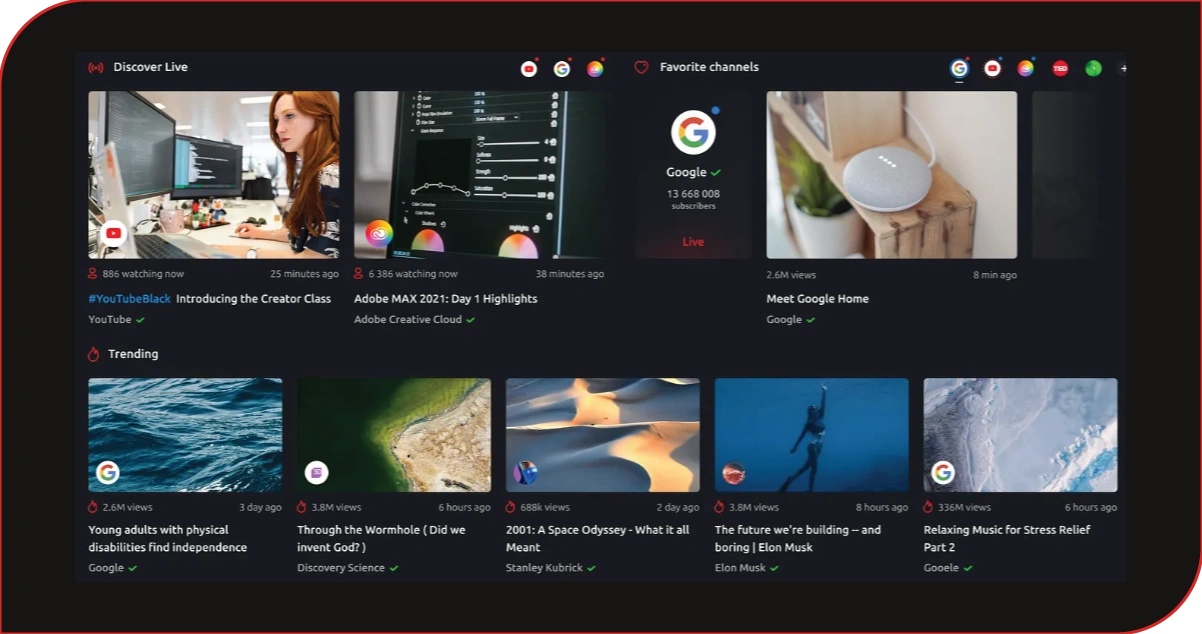Click verified checkmark next to Stanley Kubrick
This screenshot has height=634, width=1202.
click(x=591, y=568)
